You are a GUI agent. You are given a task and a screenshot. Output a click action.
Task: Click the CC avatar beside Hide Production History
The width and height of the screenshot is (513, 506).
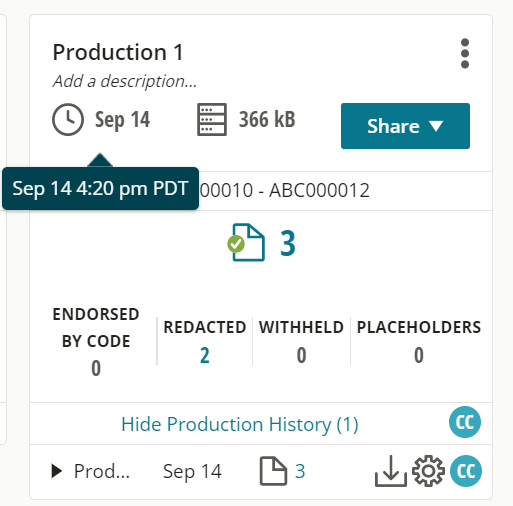tap(465, 422)
